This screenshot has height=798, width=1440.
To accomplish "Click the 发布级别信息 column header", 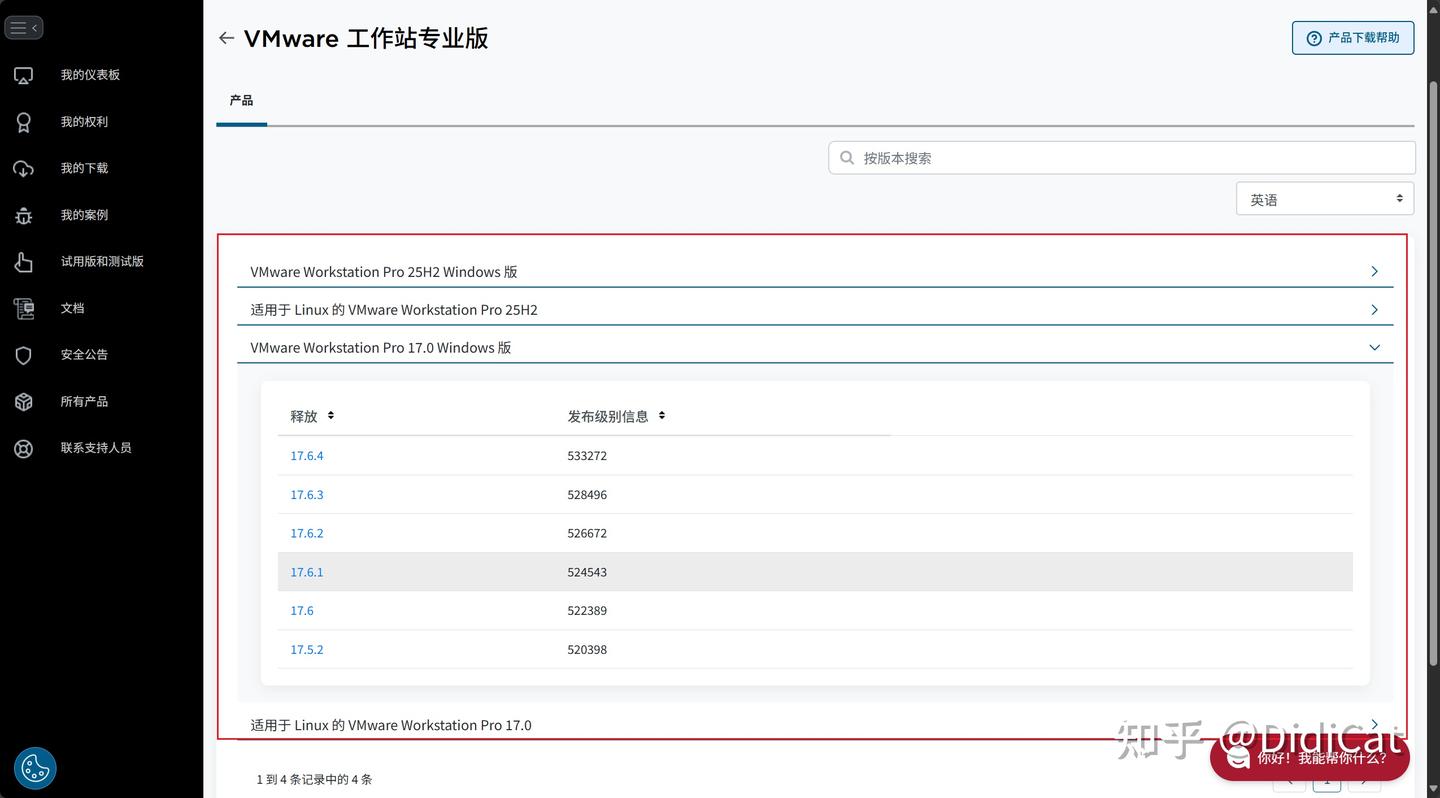I will pos(608,416).
